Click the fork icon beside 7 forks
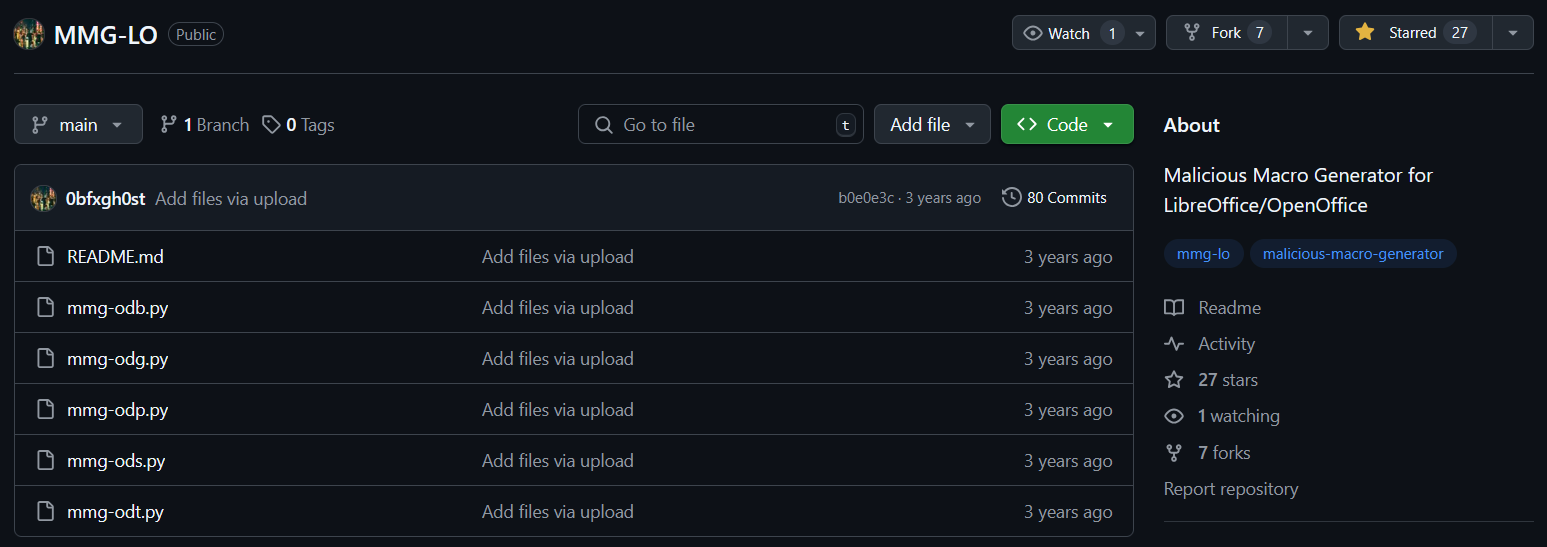The image size is (1547, 547). point(1174,453)
